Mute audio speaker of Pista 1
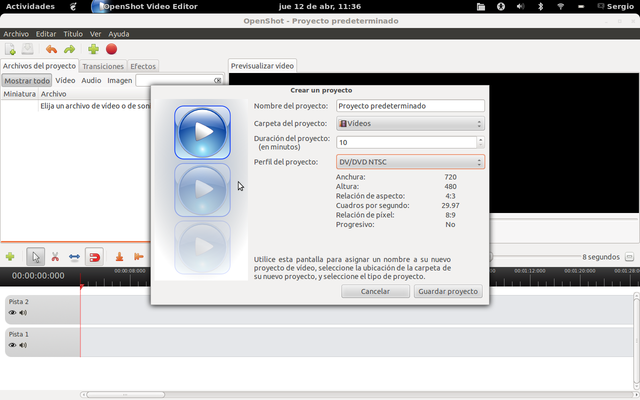The height and width of the screenshot is (400, 640). [x=23, y=345]
